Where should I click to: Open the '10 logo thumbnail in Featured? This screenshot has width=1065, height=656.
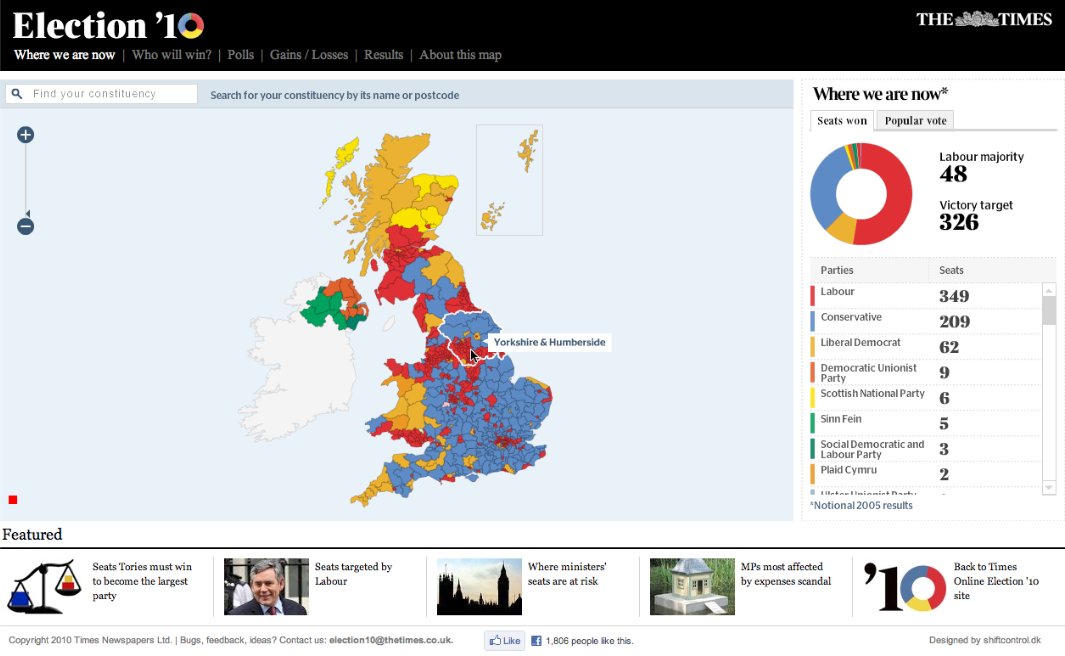(905, 587)
